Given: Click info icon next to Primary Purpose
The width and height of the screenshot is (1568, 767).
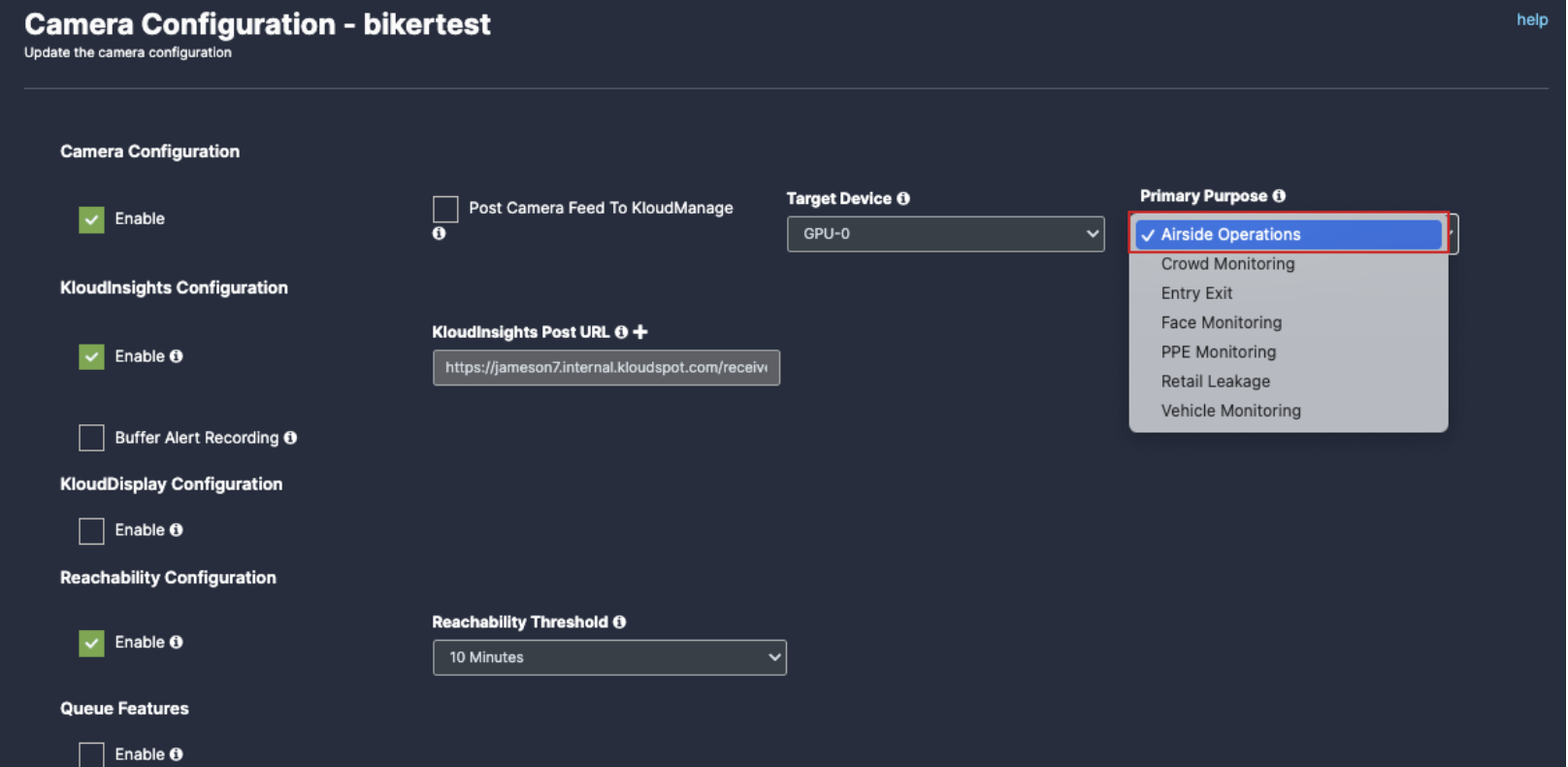Looking at the screenshot, I should tap(1279, 196).
